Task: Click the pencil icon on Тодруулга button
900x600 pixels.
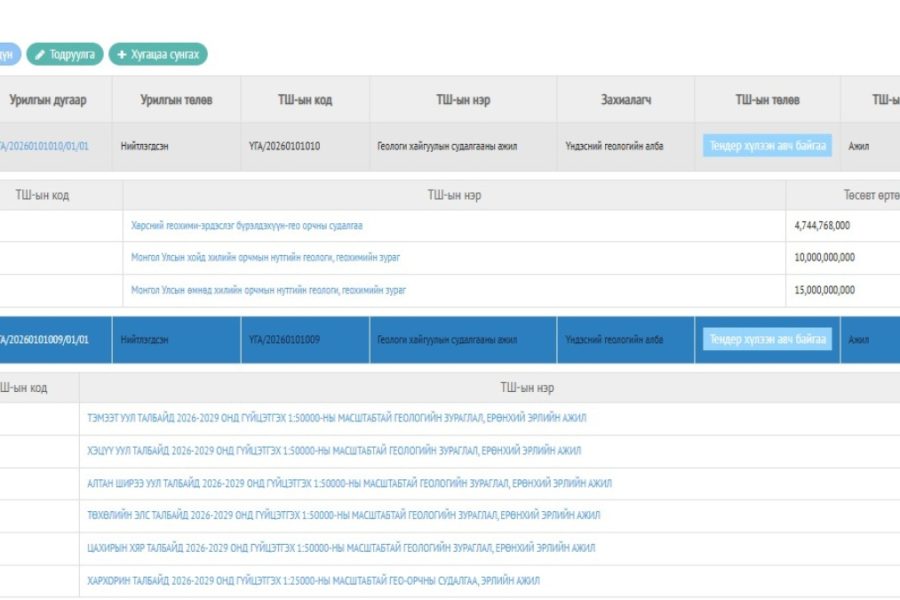Action: tap(40, 55)
